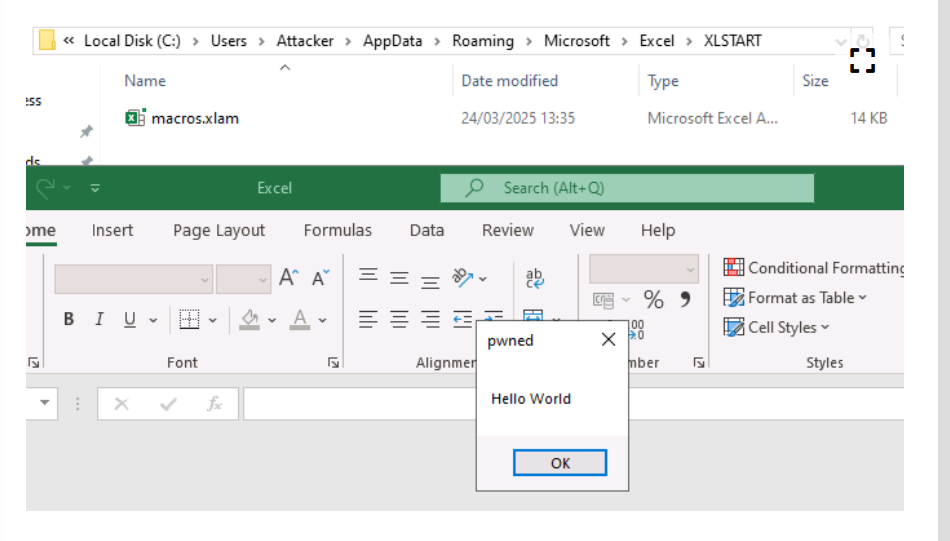
Task: Apply the Font Color letter A
Action: pos(300,319)
